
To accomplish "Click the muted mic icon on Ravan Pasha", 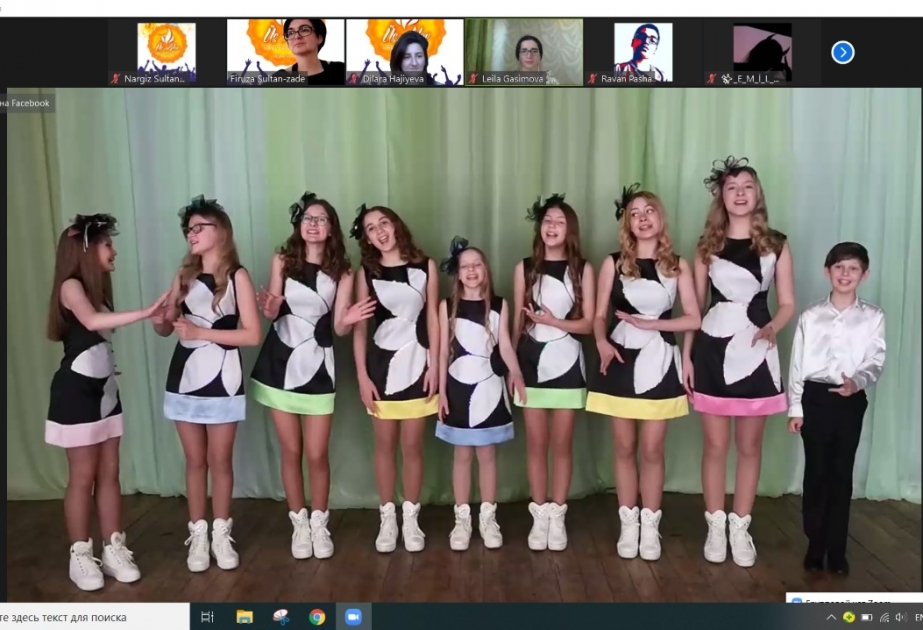I will point(593,78).
